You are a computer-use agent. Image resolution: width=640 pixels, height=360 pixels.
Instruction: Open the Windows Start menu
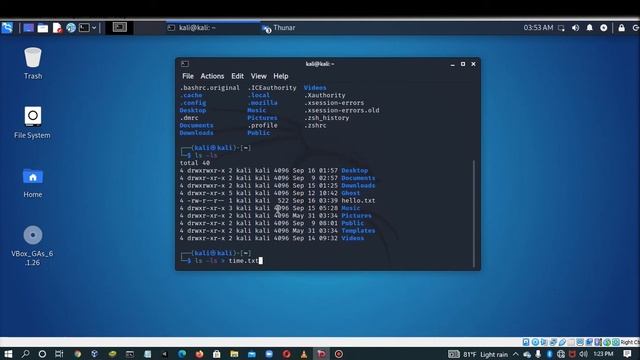[8, 354]
